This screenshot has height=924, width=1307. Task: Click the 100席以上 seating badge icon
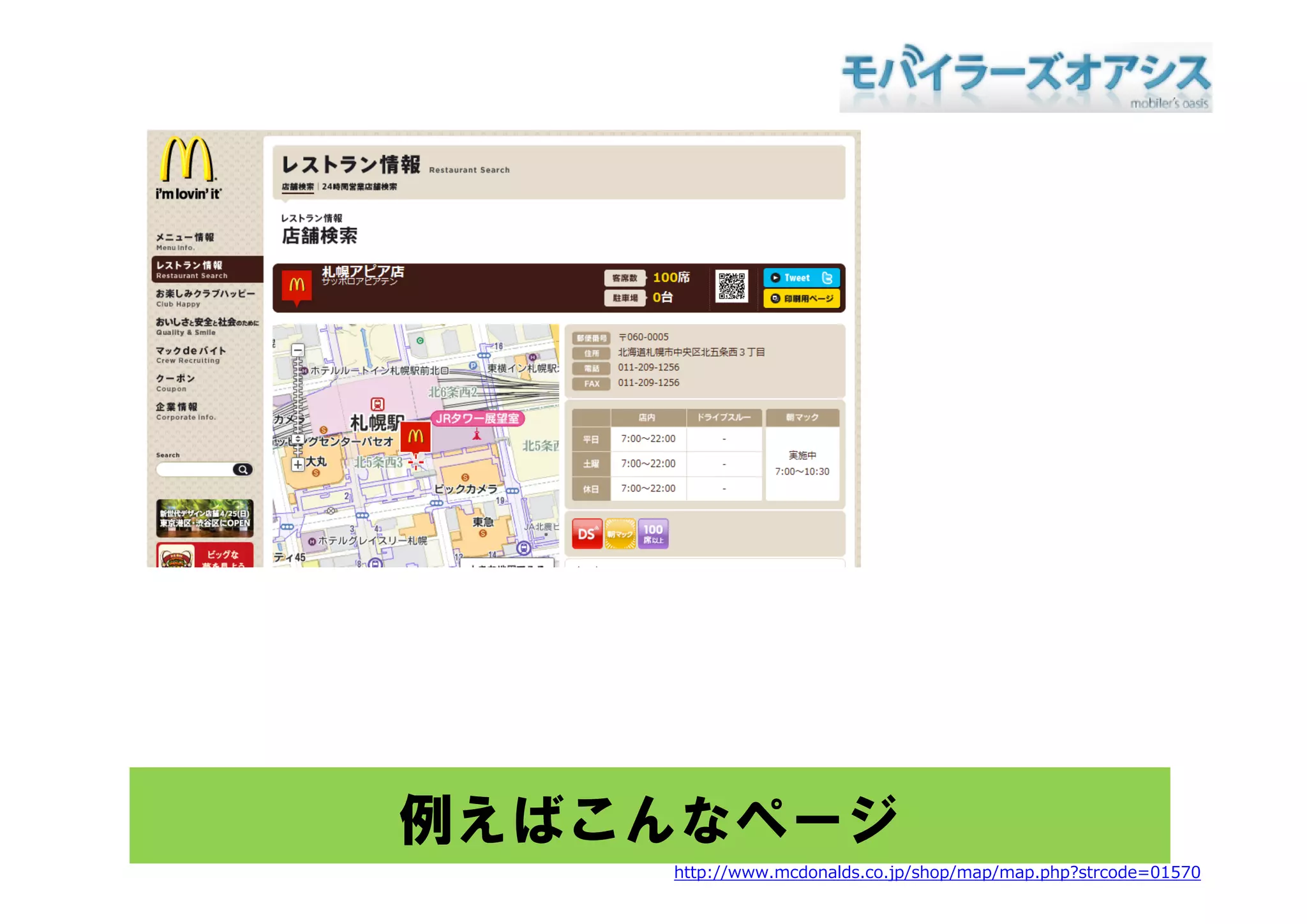[x=653, y=533]
